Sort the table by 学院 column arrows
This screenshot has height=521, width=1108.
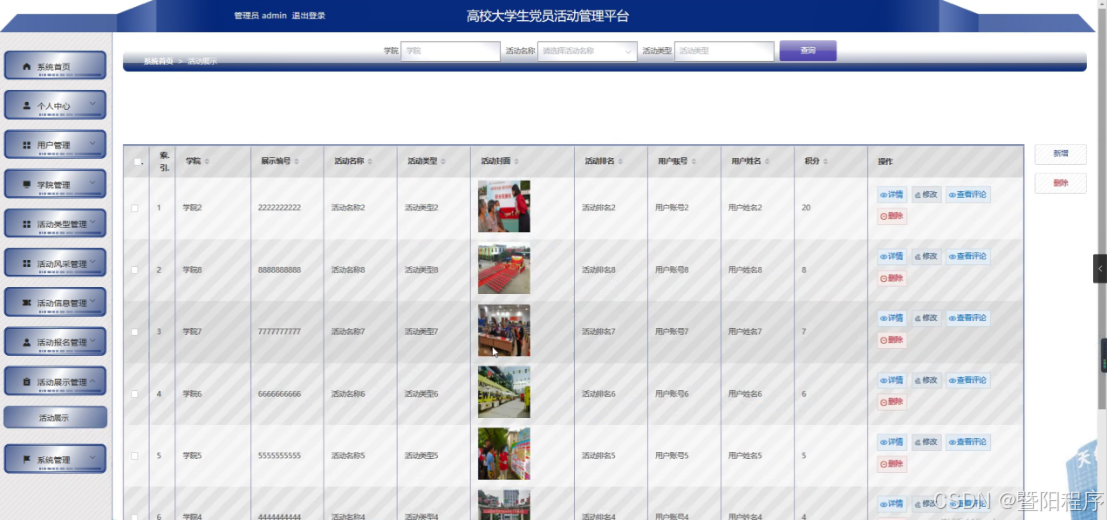point(207,161)
